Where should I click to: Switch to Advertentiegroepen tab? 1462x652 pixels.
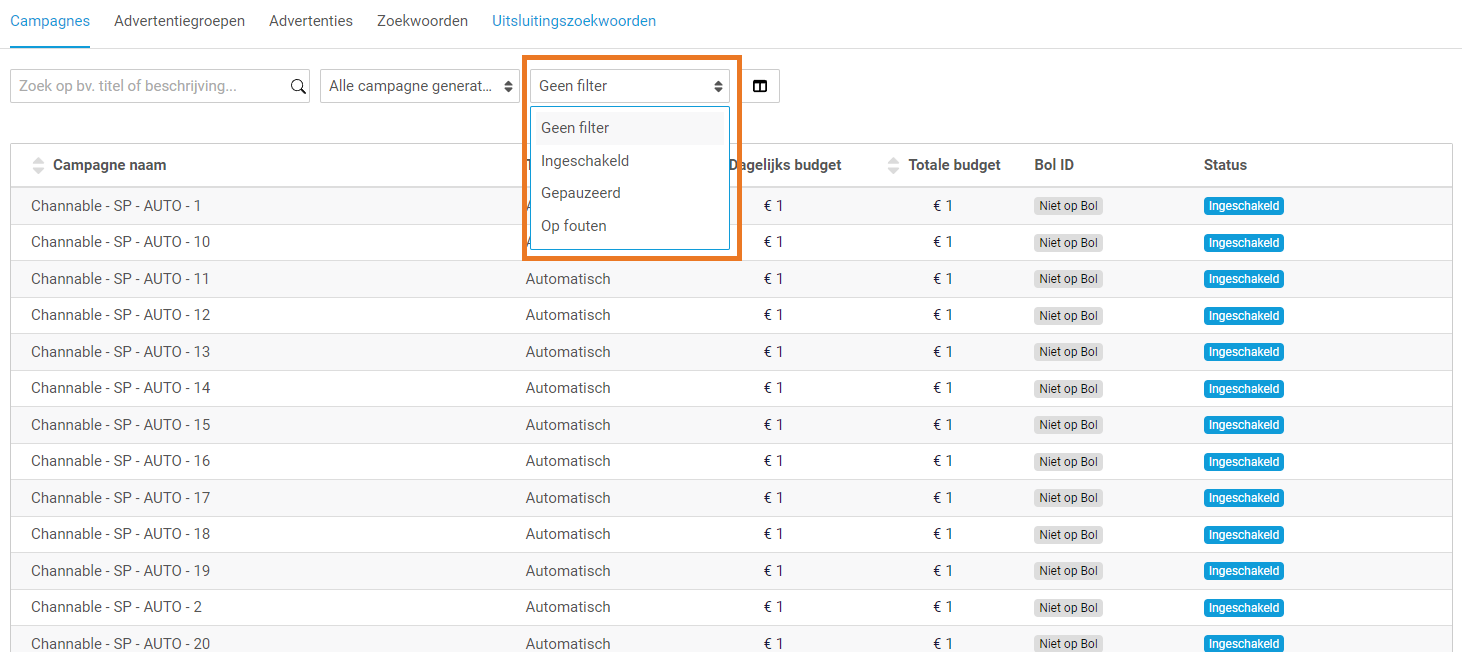(179, 21)
